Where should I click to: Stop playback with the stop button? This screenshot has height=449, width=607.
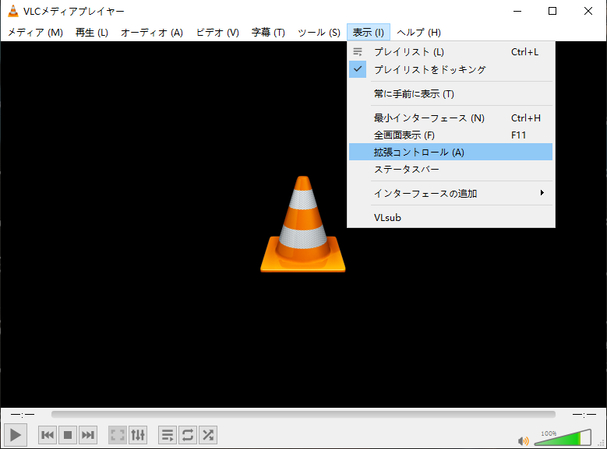point(68,435)
